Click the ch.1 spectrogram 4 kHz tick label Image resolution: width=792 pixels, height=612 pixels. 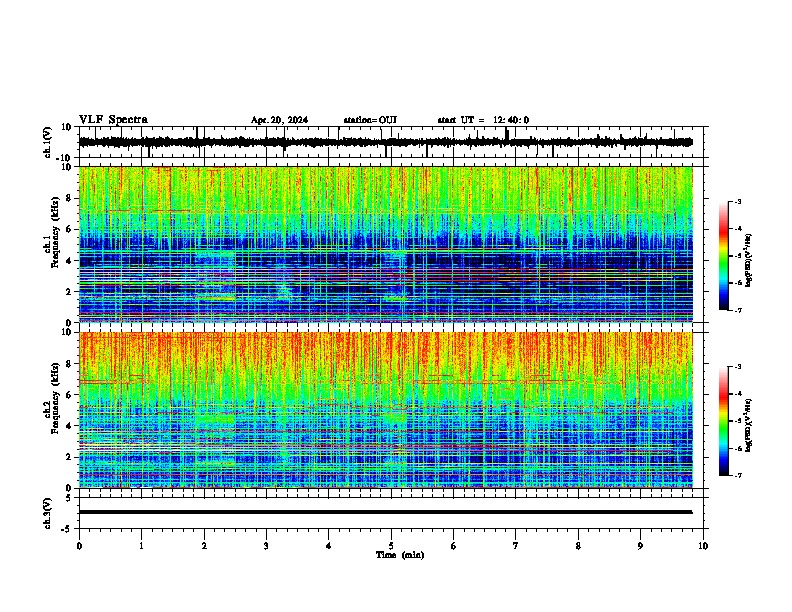click(69, 261)
